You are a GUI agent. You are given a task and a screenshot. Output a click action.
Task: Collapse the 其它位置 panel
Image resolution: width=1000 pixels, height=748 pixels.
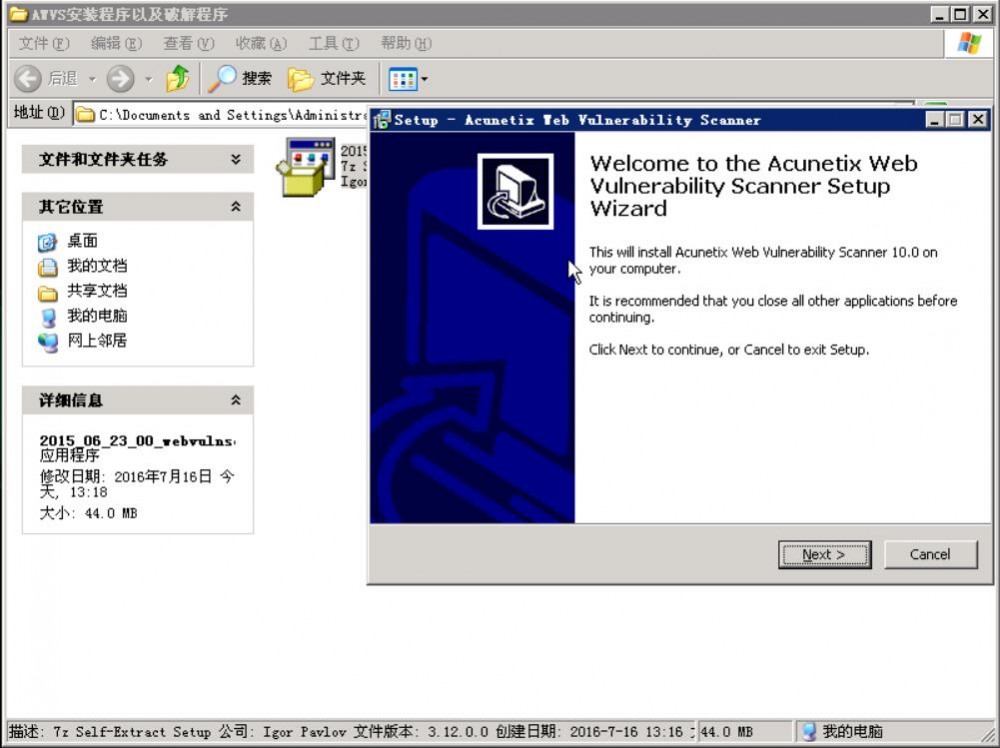pyautogui.click(x=235, y=207)
